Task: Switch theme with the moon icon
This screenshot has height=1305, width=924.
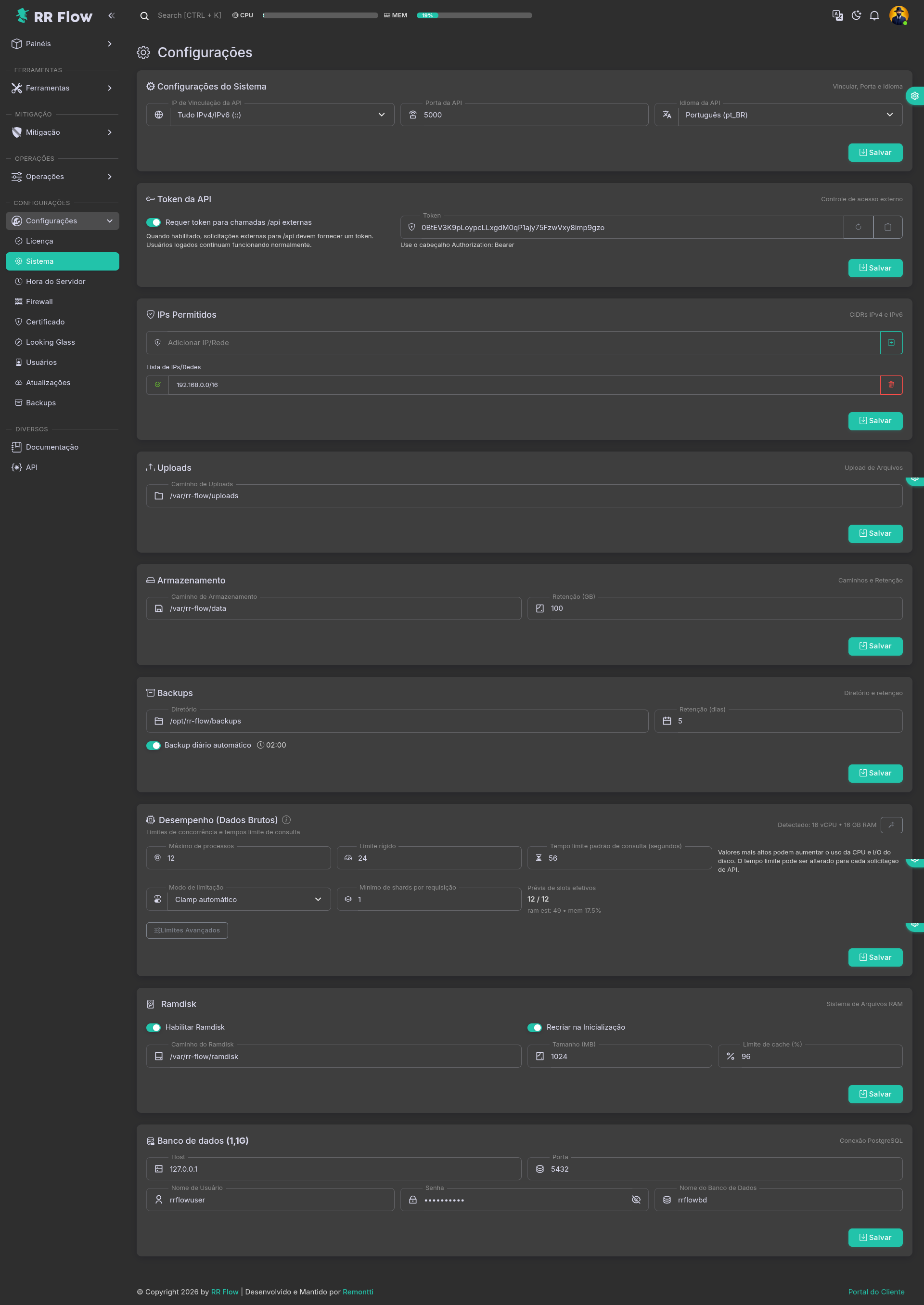Action: [856, 15]
